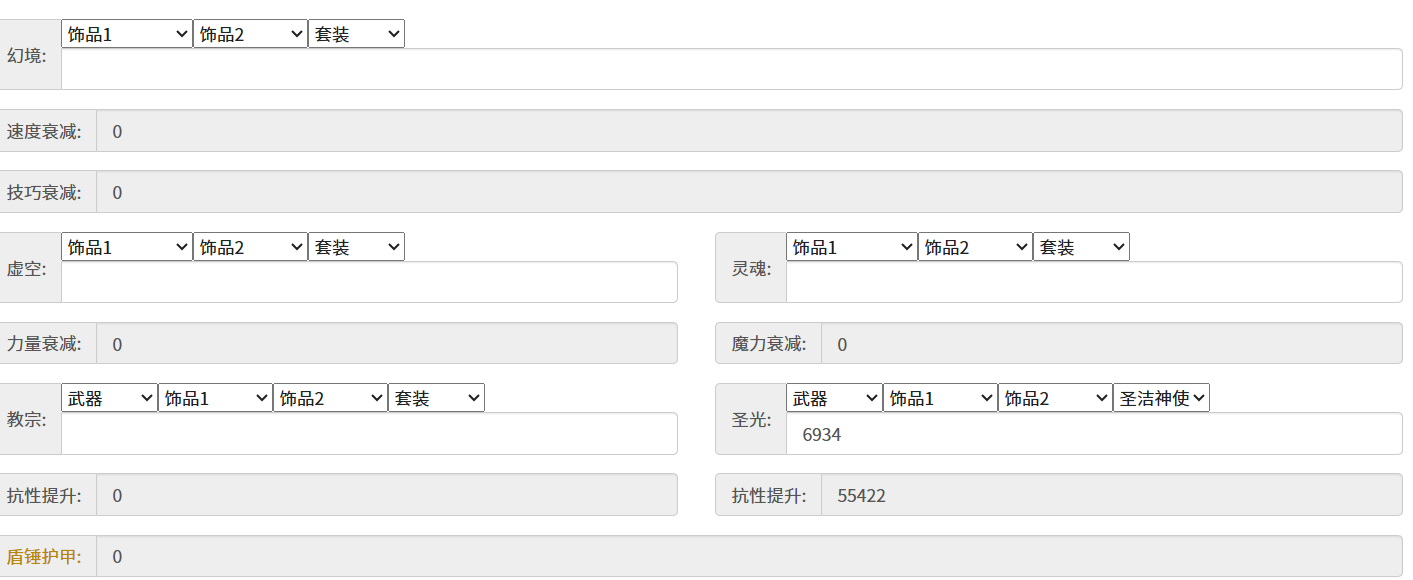1413x580 pixels.
Task: Expand the 圣洁神使 set dropdown
Action: click(1161, 398)
